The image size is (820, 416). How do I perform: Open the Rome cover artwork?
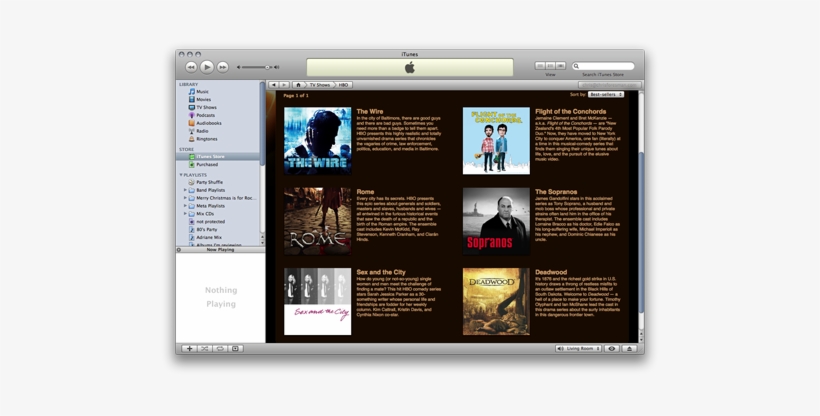317,221
